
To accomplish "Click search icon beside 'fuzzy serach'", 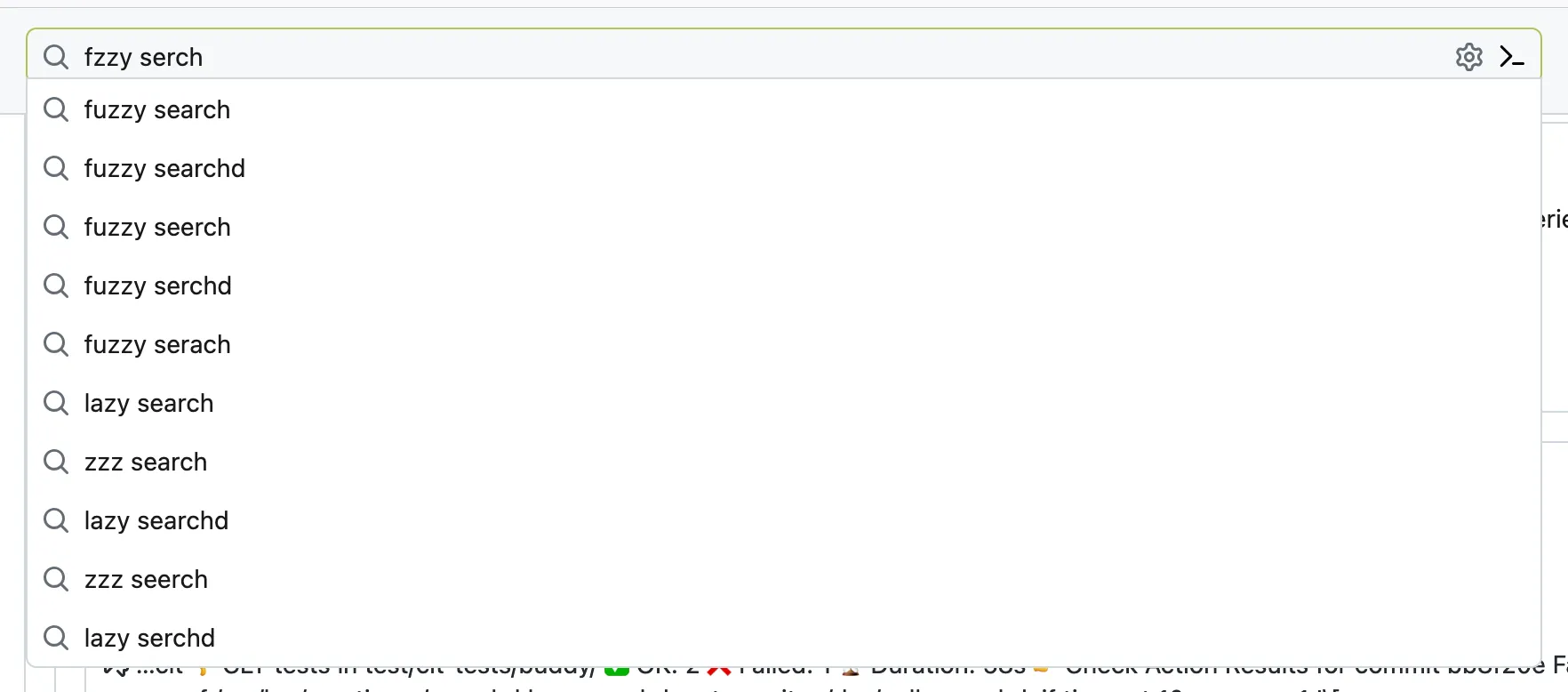I will [x=56, y=344].
